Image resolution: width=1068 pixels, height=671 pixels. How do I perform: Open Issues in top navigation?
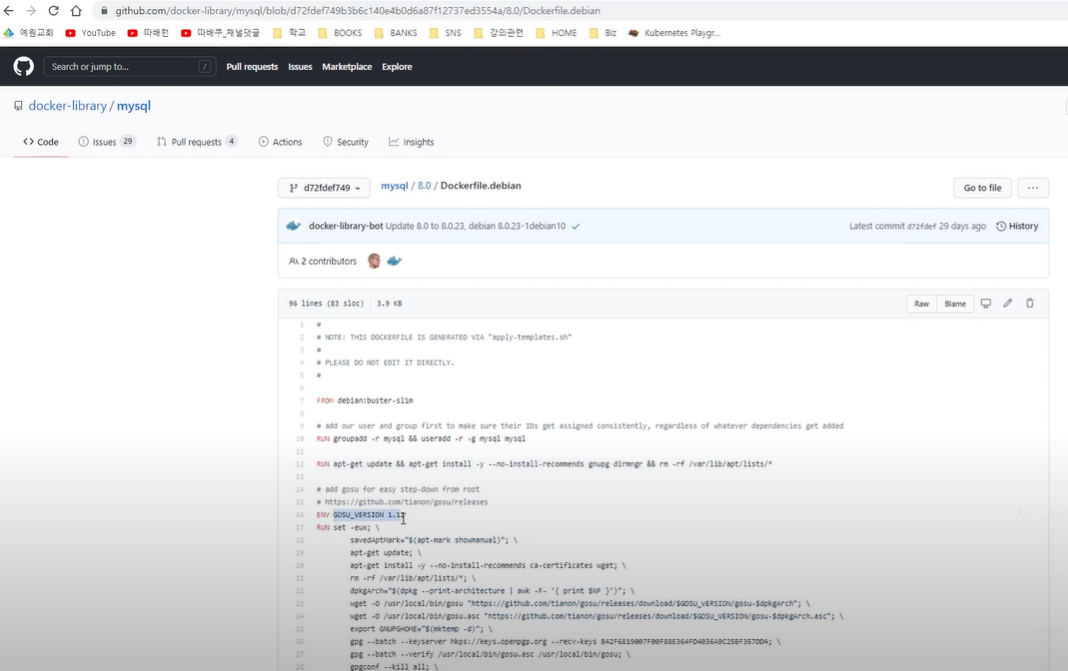click(300, 67)
